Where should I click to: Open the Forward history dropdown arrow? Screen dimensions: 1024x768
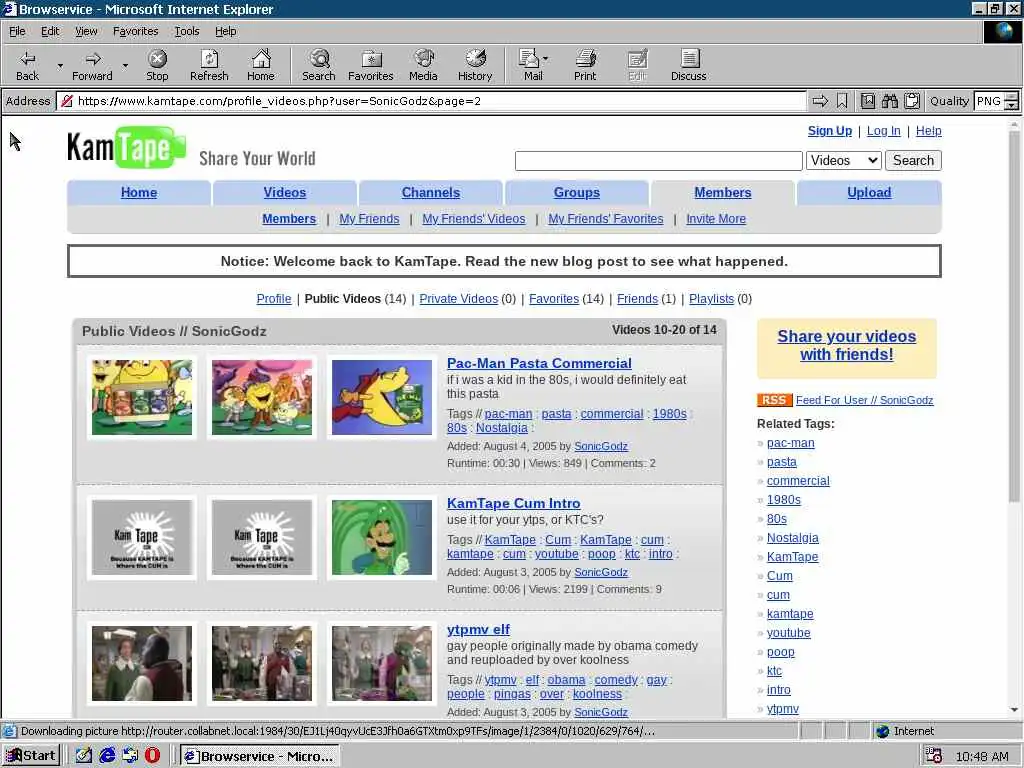(125, 65)
